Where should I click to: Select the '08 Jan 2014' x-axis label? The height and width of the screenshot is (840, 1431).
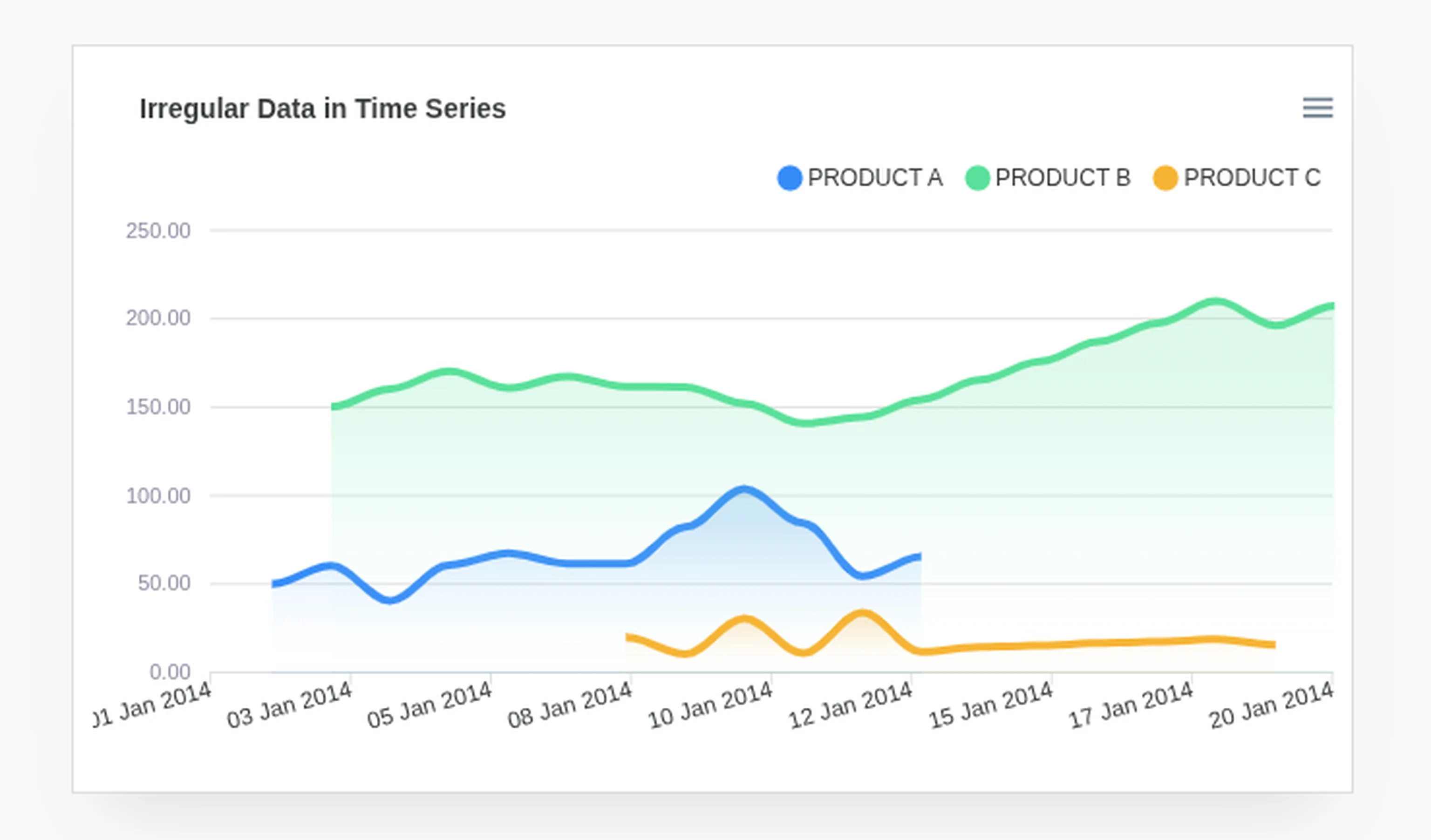coord(570,705)
